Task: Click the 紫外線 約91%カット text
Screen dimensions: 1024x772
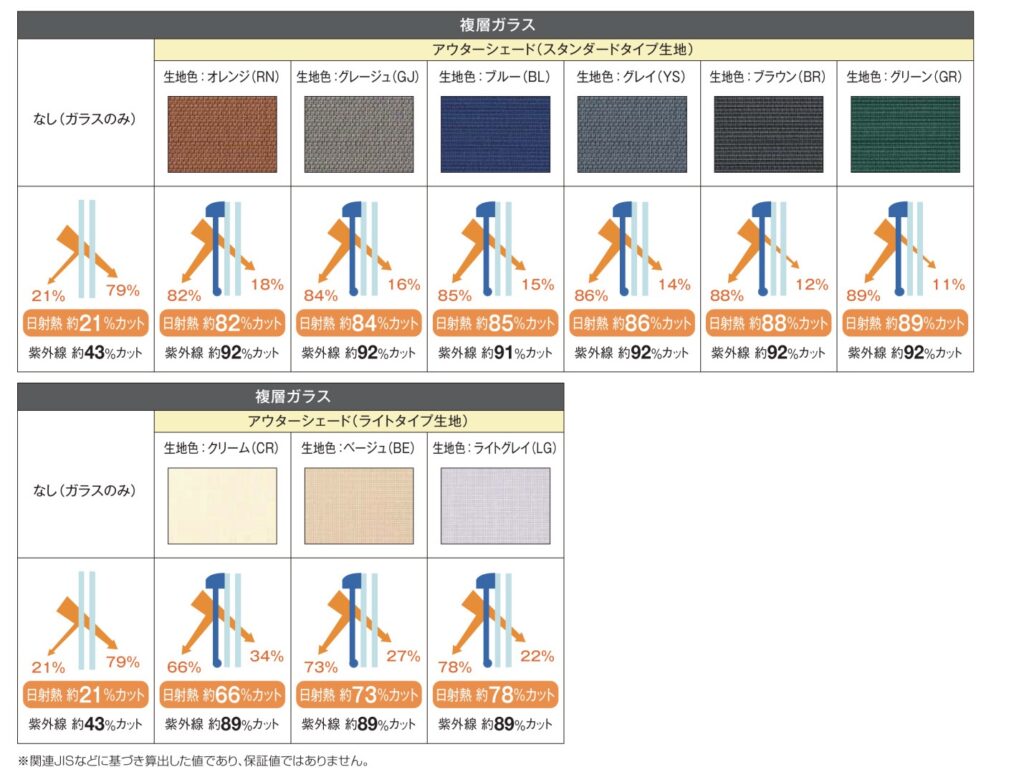Action: coord(495,353)
